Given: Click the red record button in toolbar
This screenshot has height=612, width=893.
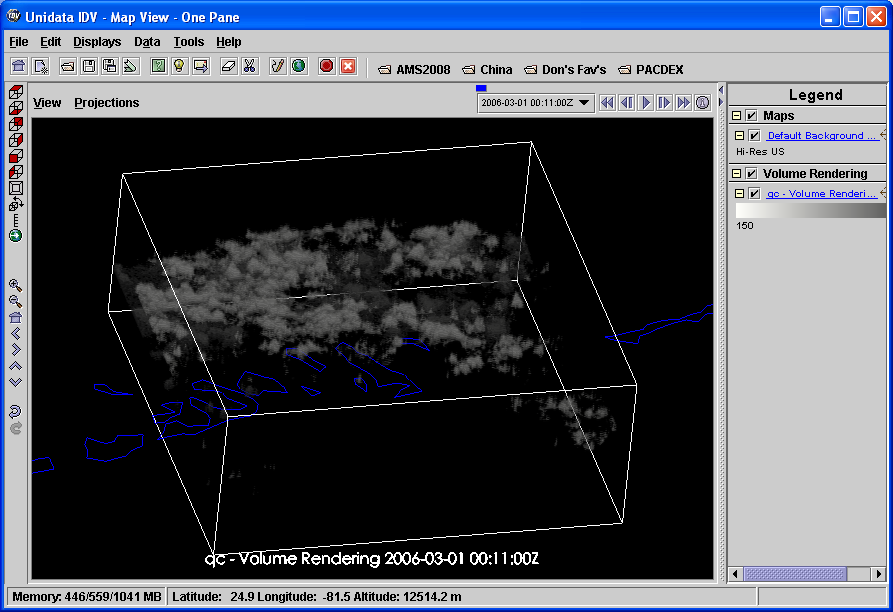Looking at the screenshot, I should tap(326, 66).
